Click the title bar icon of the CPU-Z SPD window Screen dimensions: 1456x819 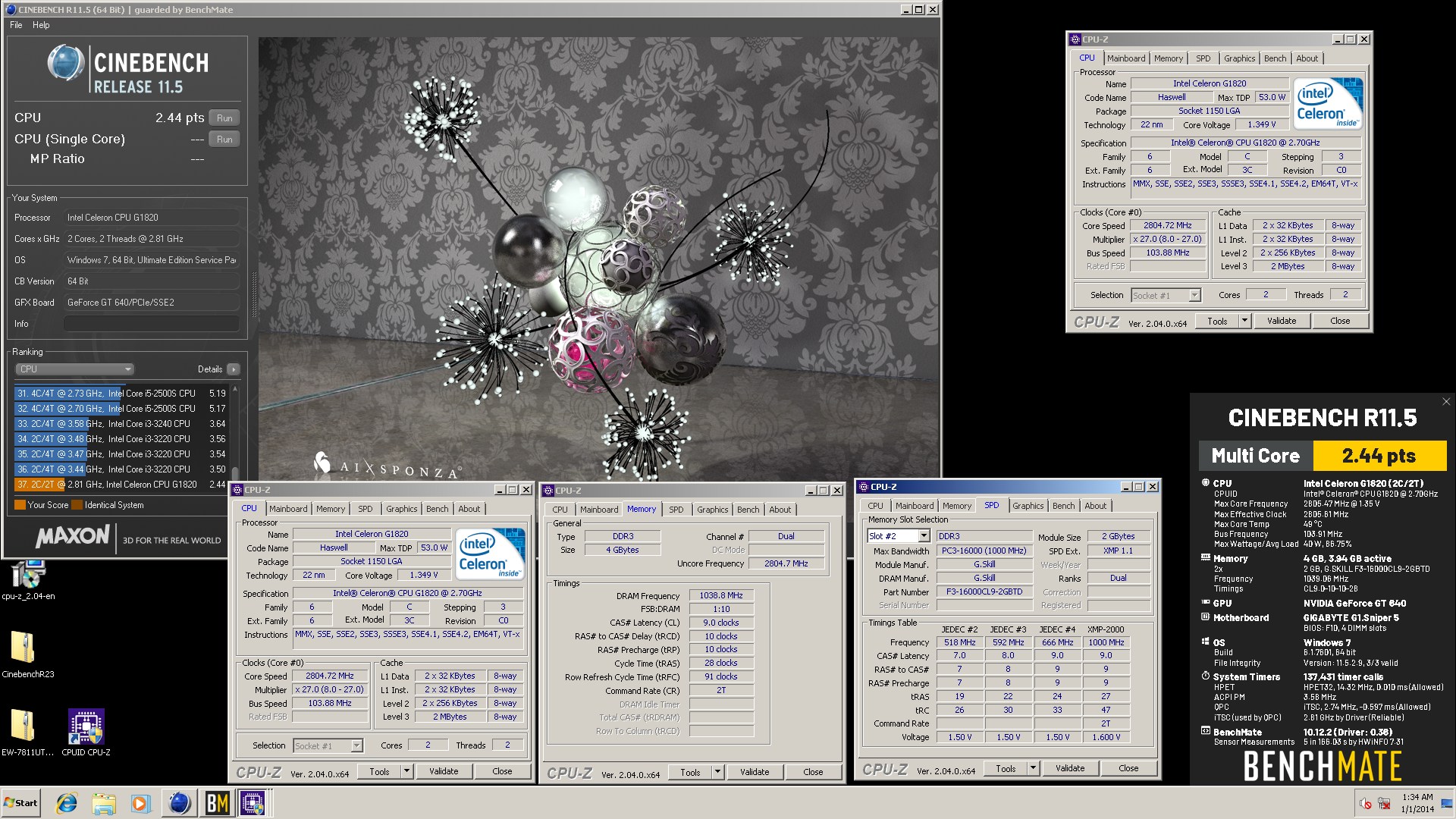click(x=863, y=487)
